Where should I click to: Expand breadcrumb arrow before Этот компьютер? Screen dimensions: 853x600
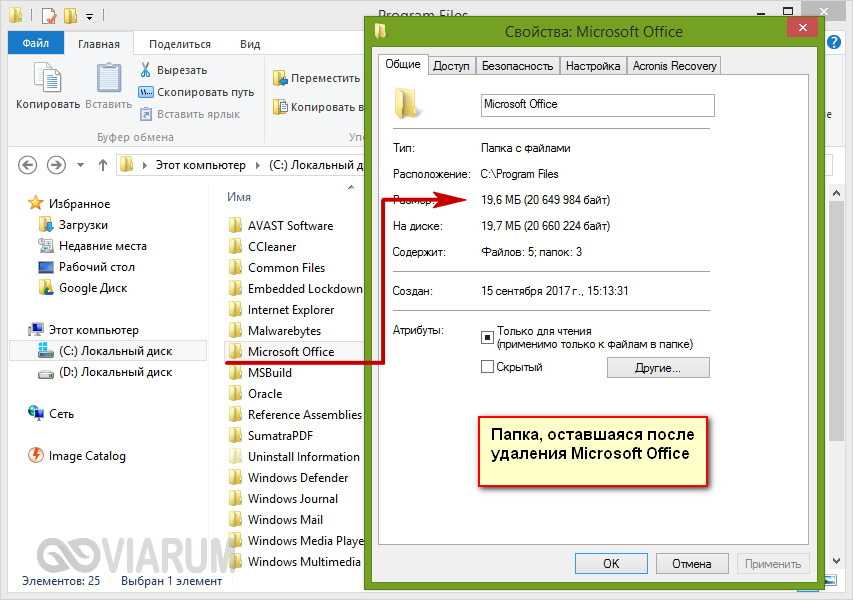point(145,165)
